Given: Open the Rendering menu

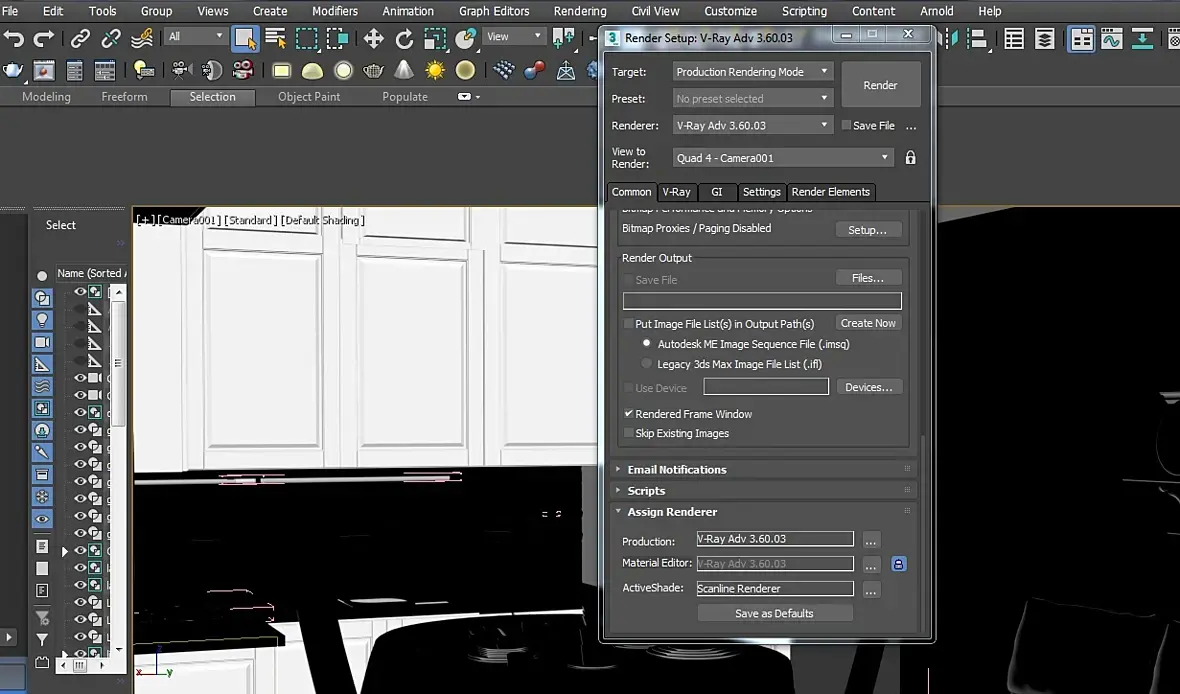Looking at the screenshot, I should 580,11.
